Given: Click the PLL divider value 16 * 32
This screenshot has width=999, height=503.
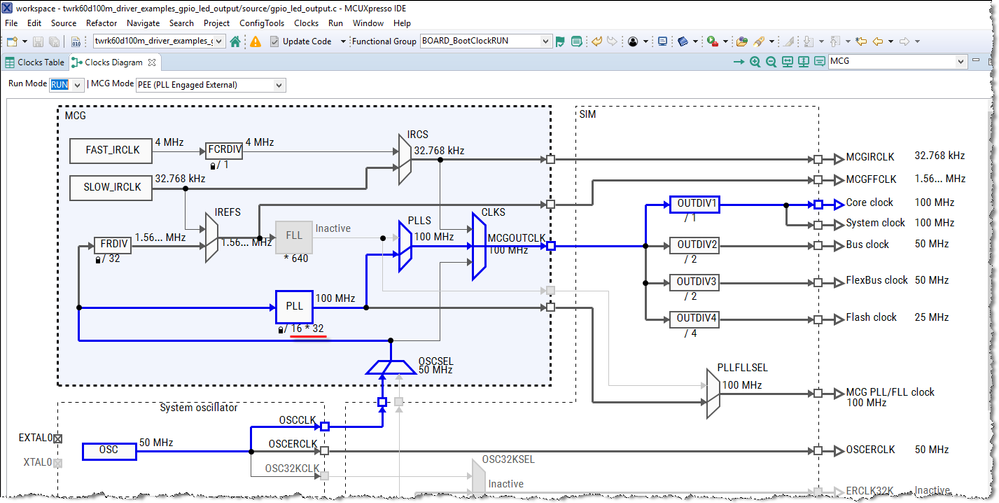Looking at the screenshot, I should (307, 329).
